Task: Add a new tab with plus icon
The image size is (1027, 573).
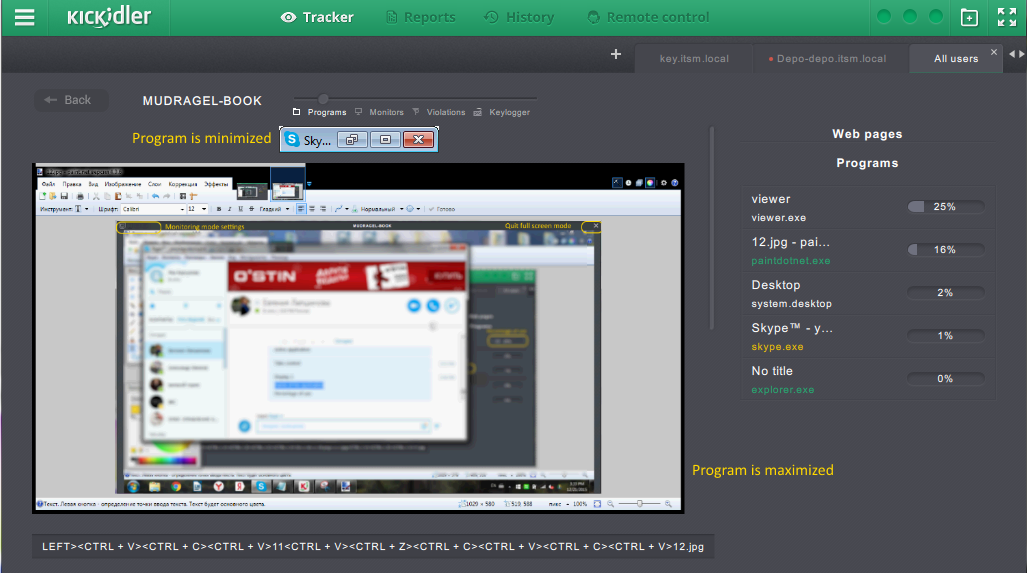Action: (616, 55)
